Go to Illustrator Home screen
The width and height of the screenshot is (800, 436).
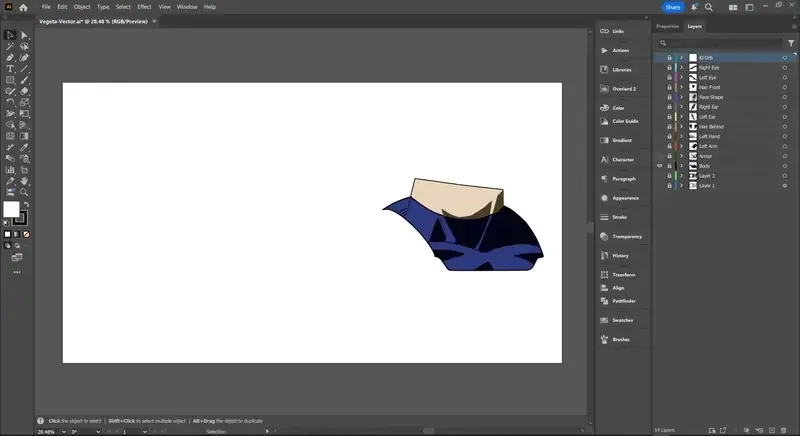coord(23,7)
